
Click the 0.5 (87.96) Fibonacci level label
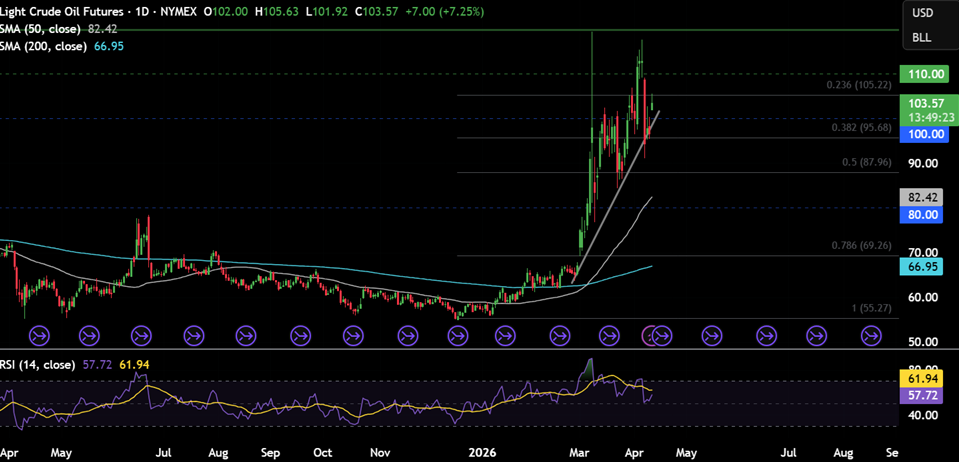(863, 164)
